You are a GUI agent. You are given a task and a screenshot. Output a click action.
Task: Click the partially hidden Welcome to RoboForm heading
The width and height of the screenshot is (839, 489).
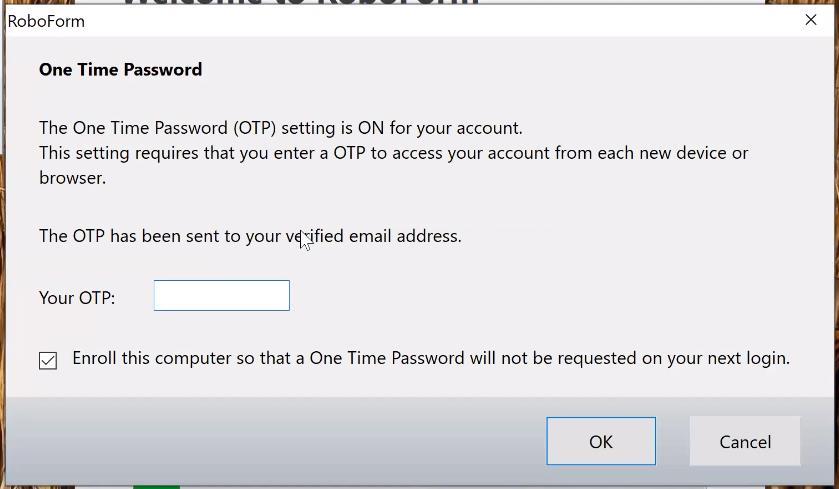300,3
